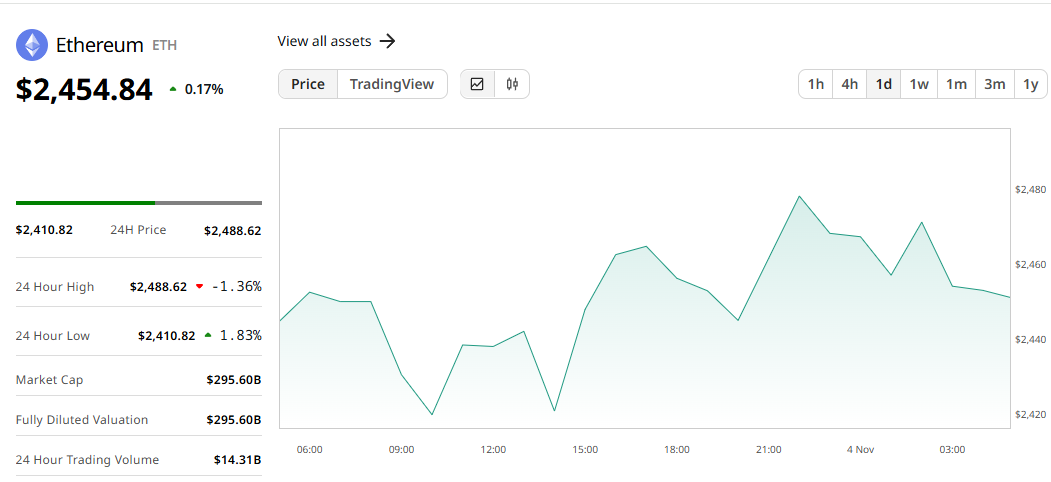Click the -1.36% percentage
This screenshot has width=1051, height=482.
click(237, 286)
